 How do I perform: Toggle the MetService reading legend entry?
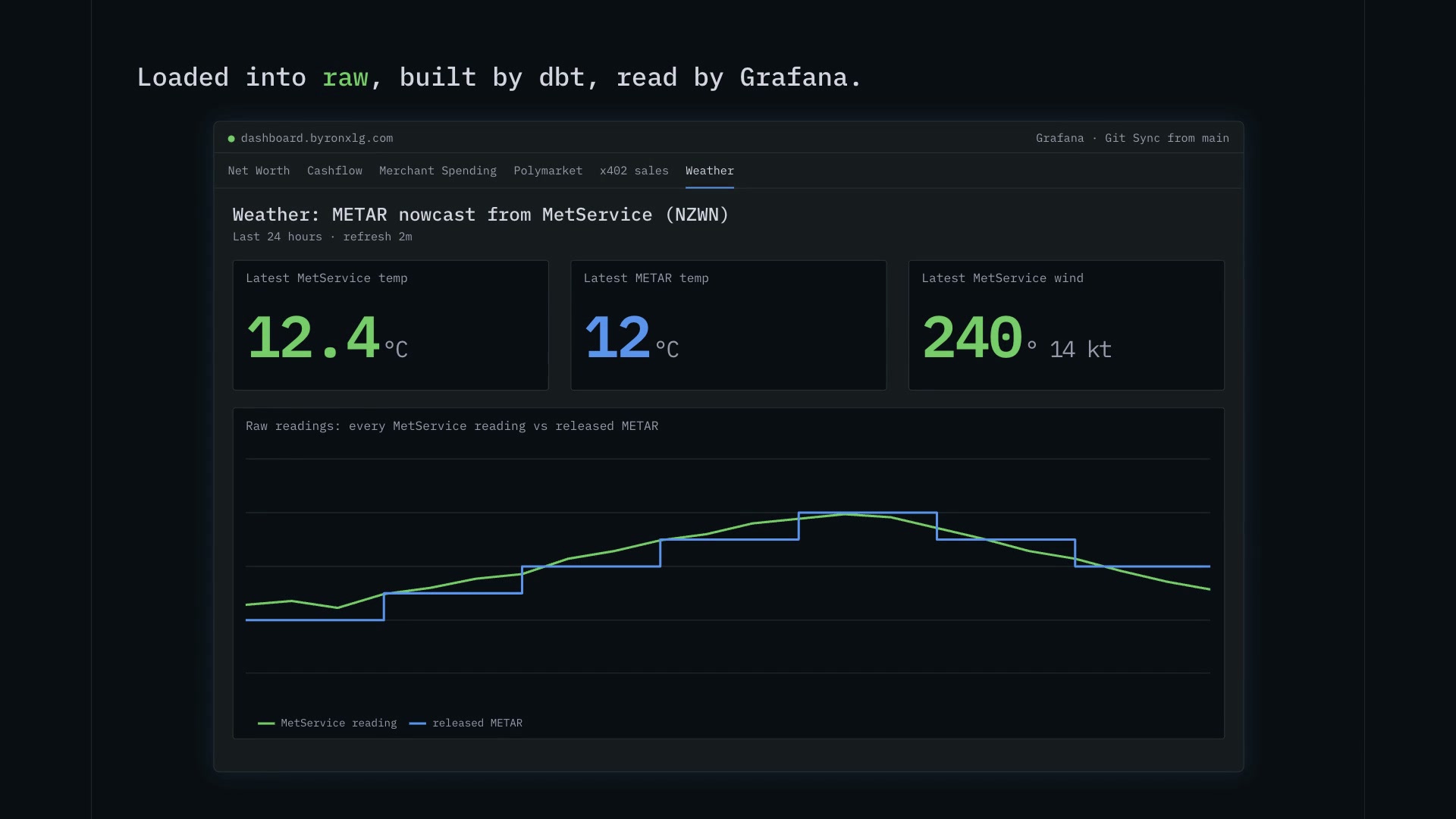(327, 723)
